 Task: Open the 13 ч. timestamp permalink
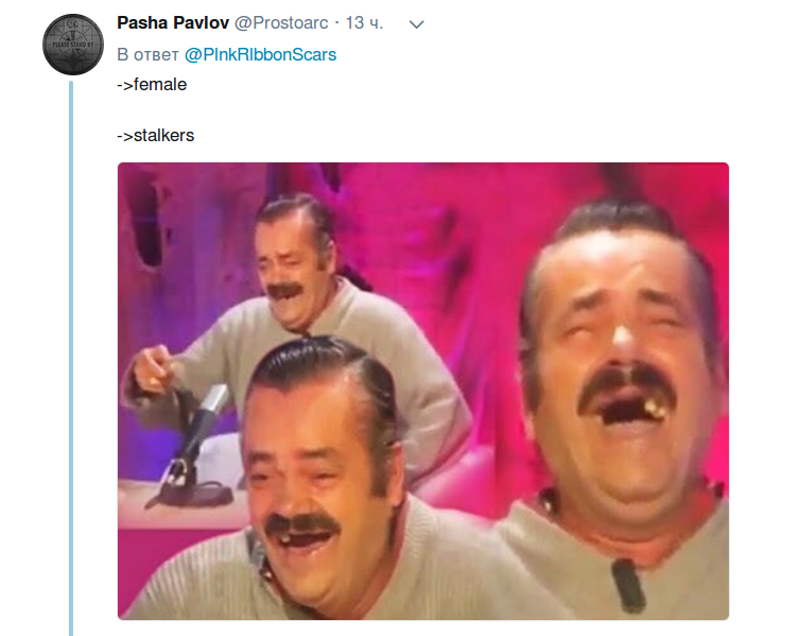[x=364, y=23]
